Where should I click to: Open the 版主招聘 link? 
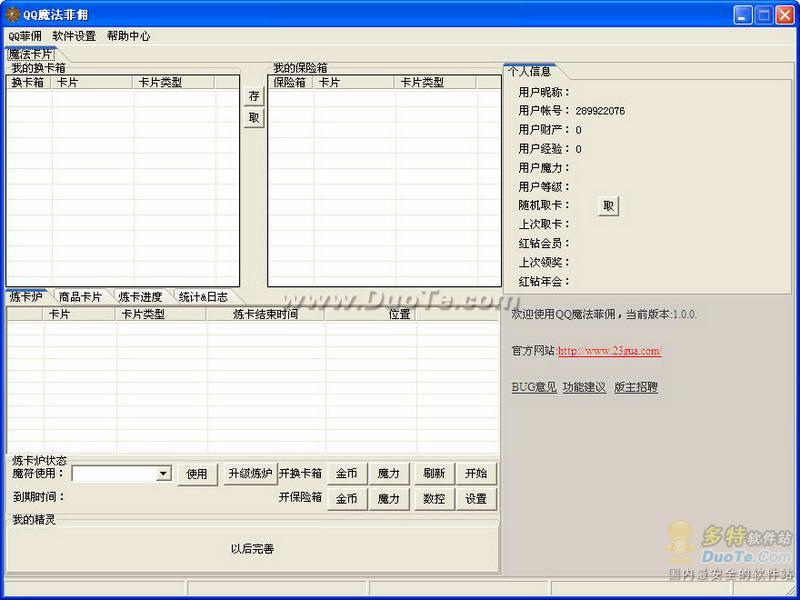click(636, 387)
